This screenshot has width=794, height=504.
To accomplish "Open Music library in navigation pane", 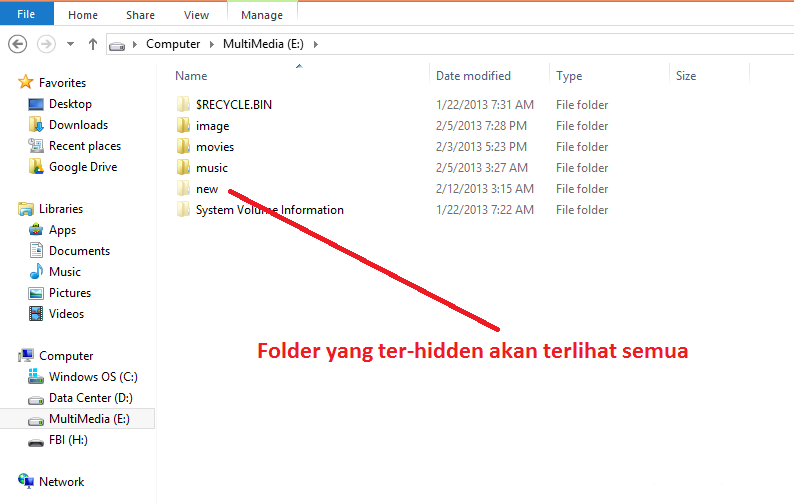I will (x=65, y=272).
